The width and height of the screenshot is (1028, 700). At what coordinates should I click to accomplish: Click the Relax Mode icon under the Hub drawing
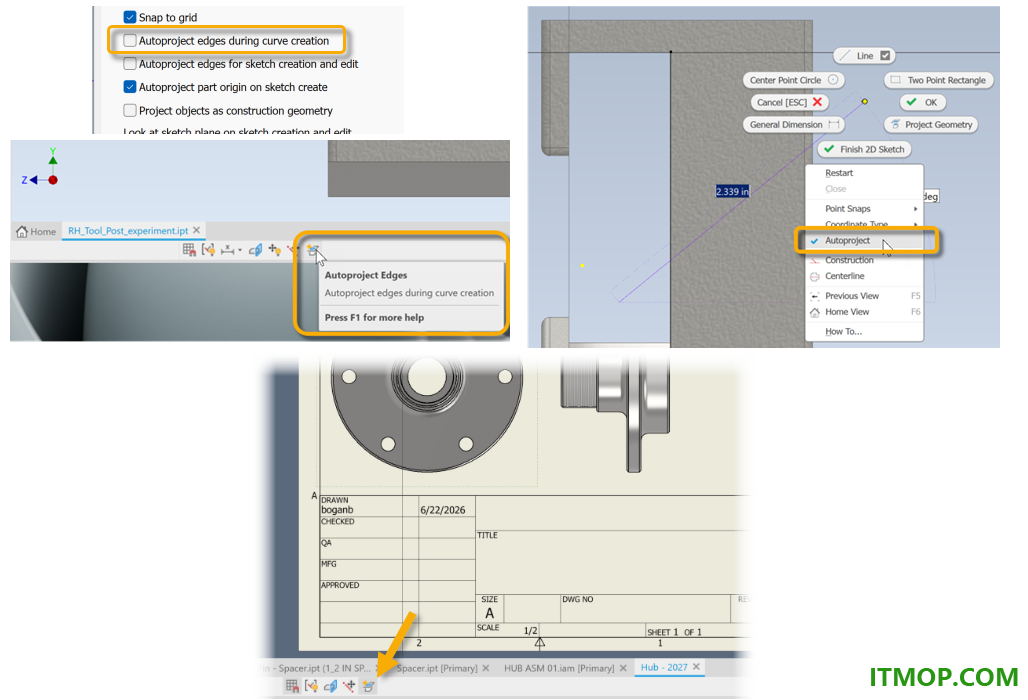pos(349,686)
